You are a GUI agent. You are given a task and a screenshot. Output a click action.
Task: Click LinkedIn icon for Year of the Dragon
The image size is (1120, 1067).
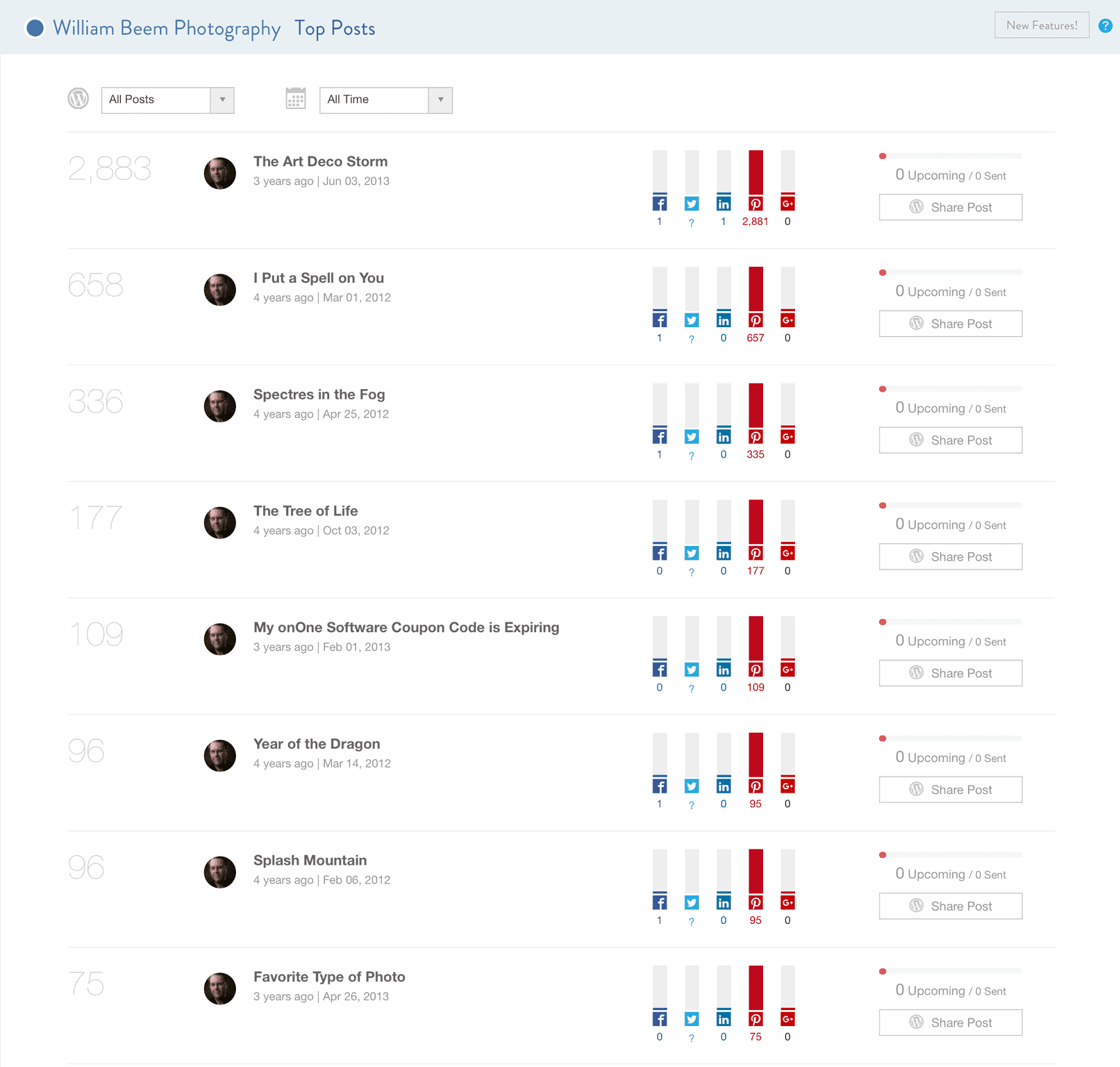[724, 786]
